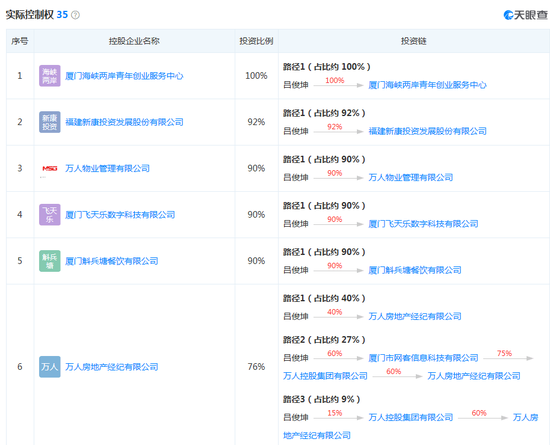
Task: Open 万人控股集团有限公司 link in path 3
Action: pos(411,417)
